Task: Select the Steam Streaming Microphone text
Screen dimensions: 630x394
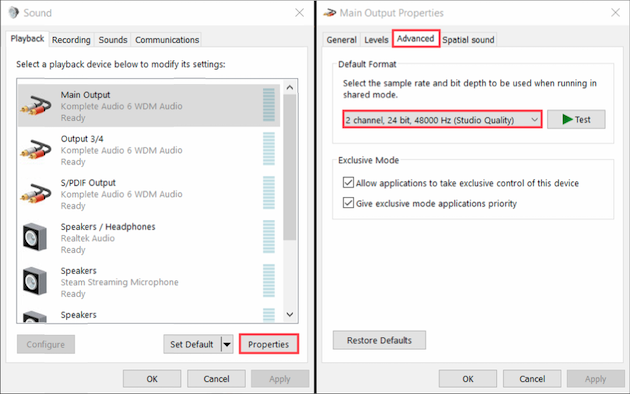Action: pos(119,282)
